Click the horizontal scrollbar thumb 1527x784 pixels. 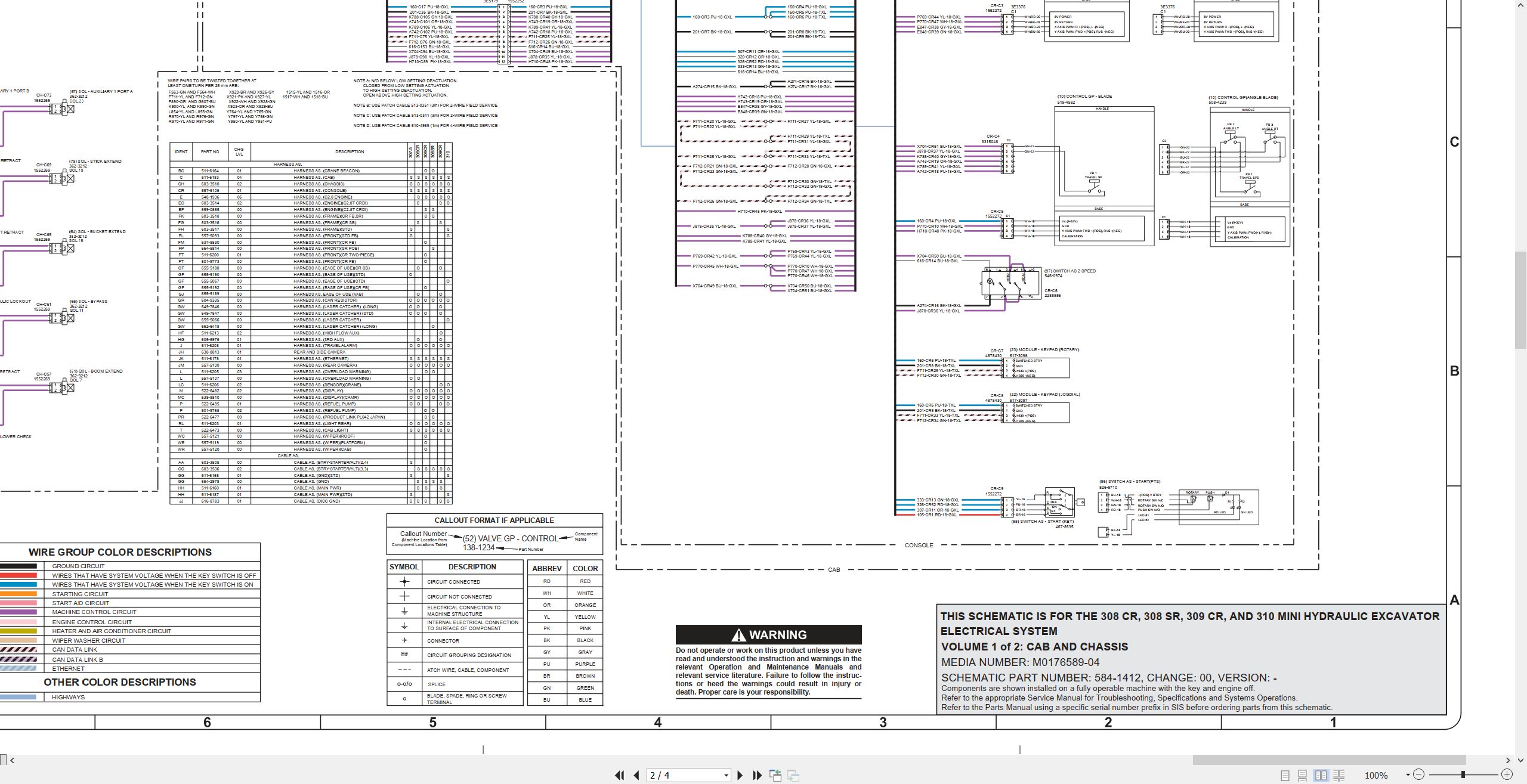tap(1329, 760)
